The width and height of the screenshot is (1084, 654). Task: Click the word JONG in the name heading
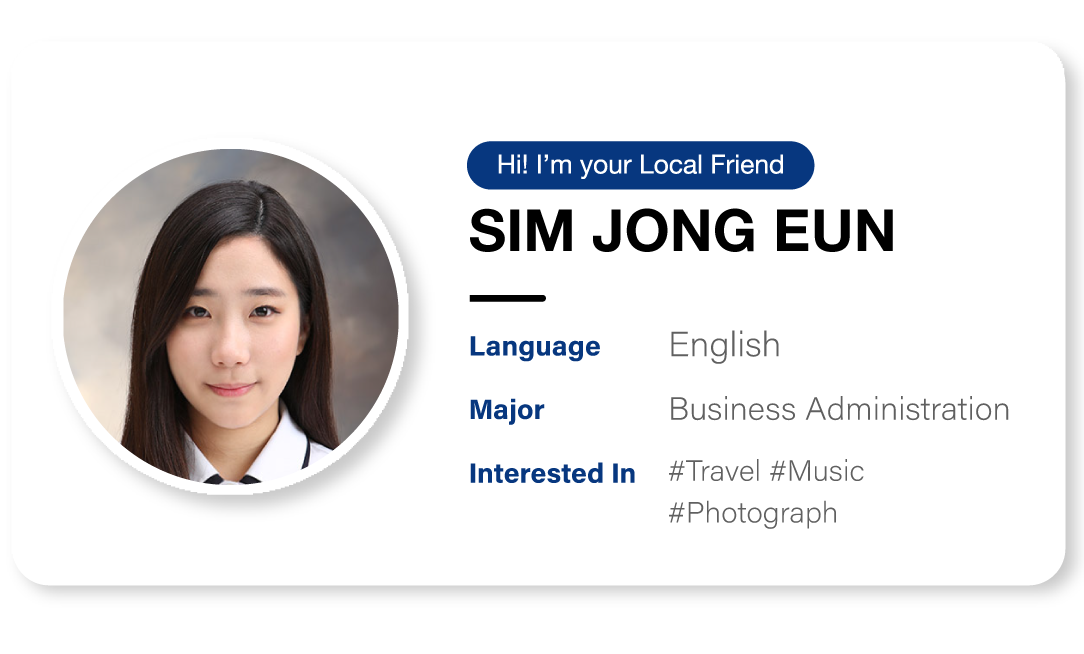point(674,231)
